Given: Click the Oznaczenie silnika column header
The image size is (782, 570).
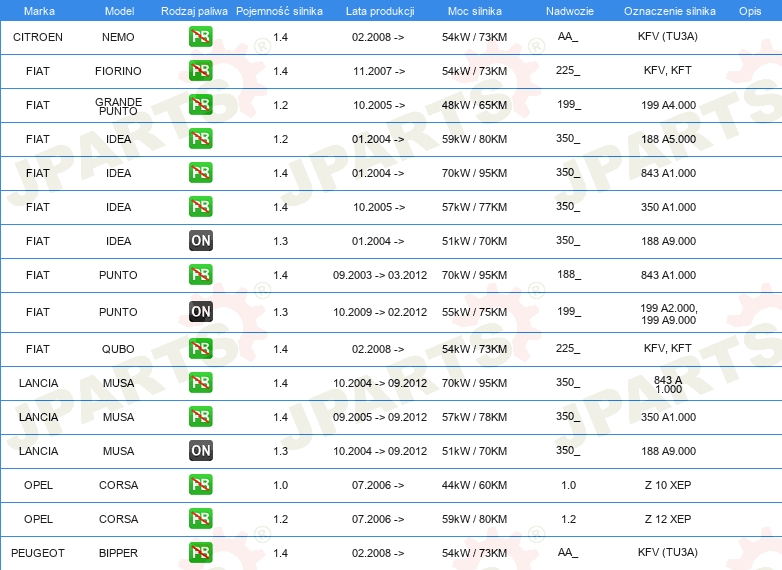Looking at the screenshot, I should pos(669,11).
